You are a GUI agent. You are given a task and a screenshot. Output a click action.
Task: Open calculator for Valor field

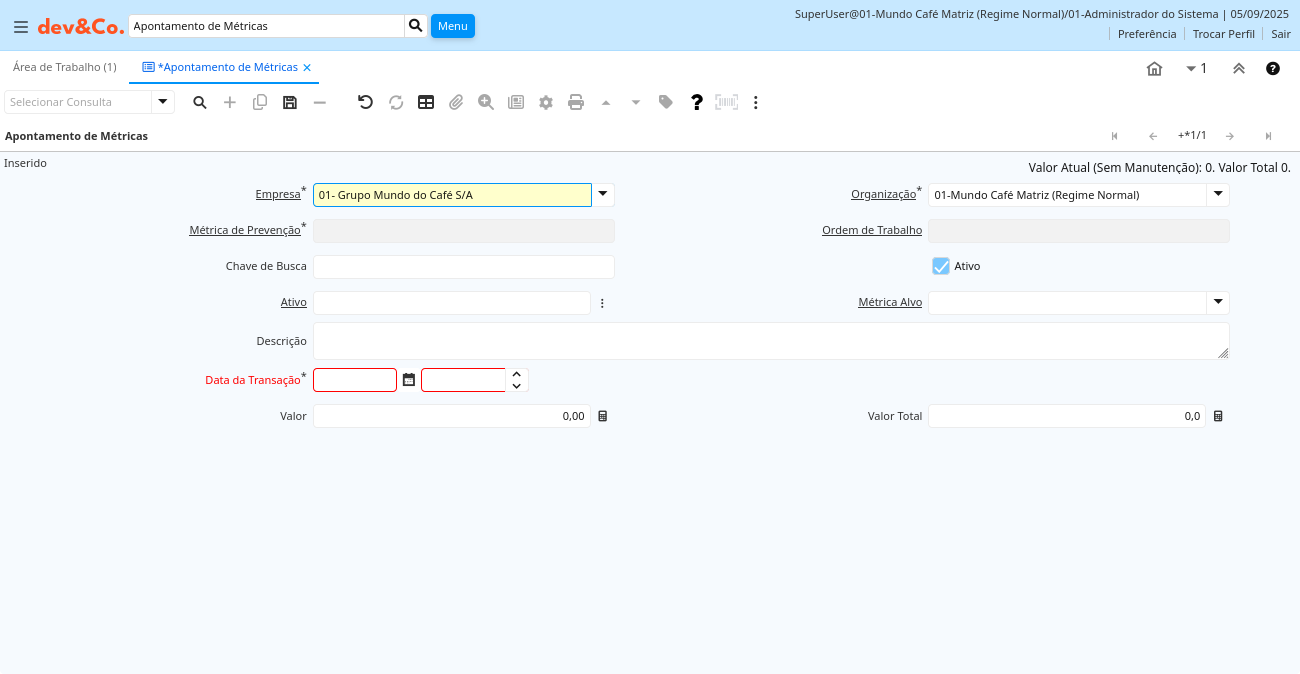[x=603, y=416]
